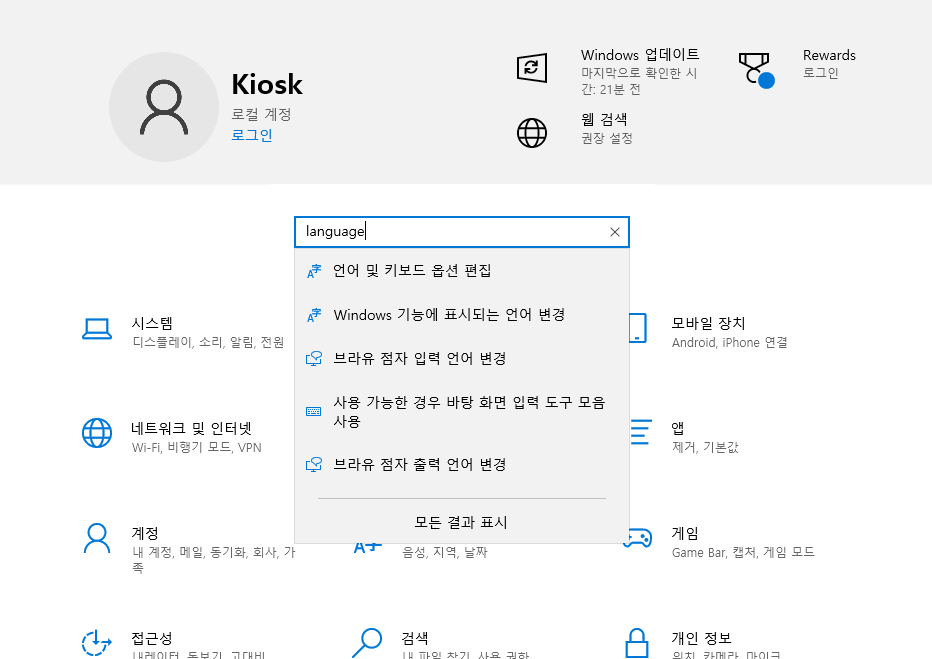Open 접근성 icon
The height and width of the screenshot is (659, 932).
(x=97, y=643)
